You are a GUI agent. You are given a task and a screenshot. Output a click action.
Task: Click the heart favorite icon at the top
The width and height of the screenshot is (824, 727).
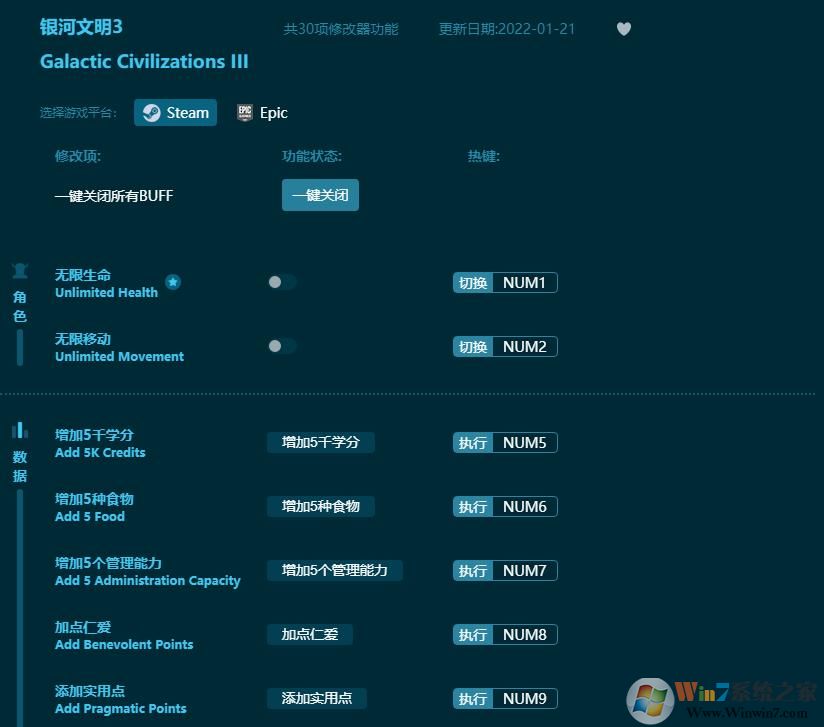[x=623, y=29]
